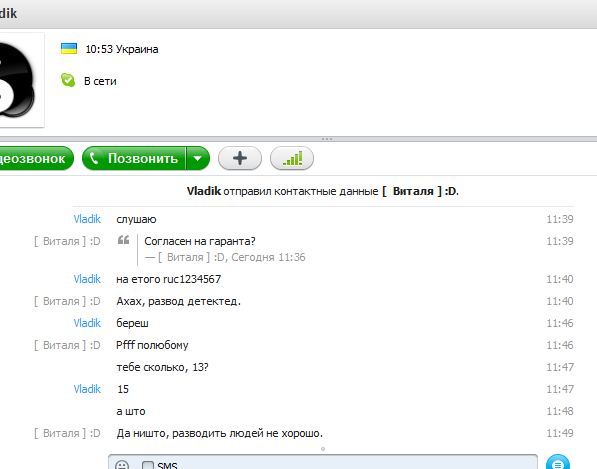597x469 pixels.
Task: Open the Виталя contact in sent contact notice
Action: (413, 191)
